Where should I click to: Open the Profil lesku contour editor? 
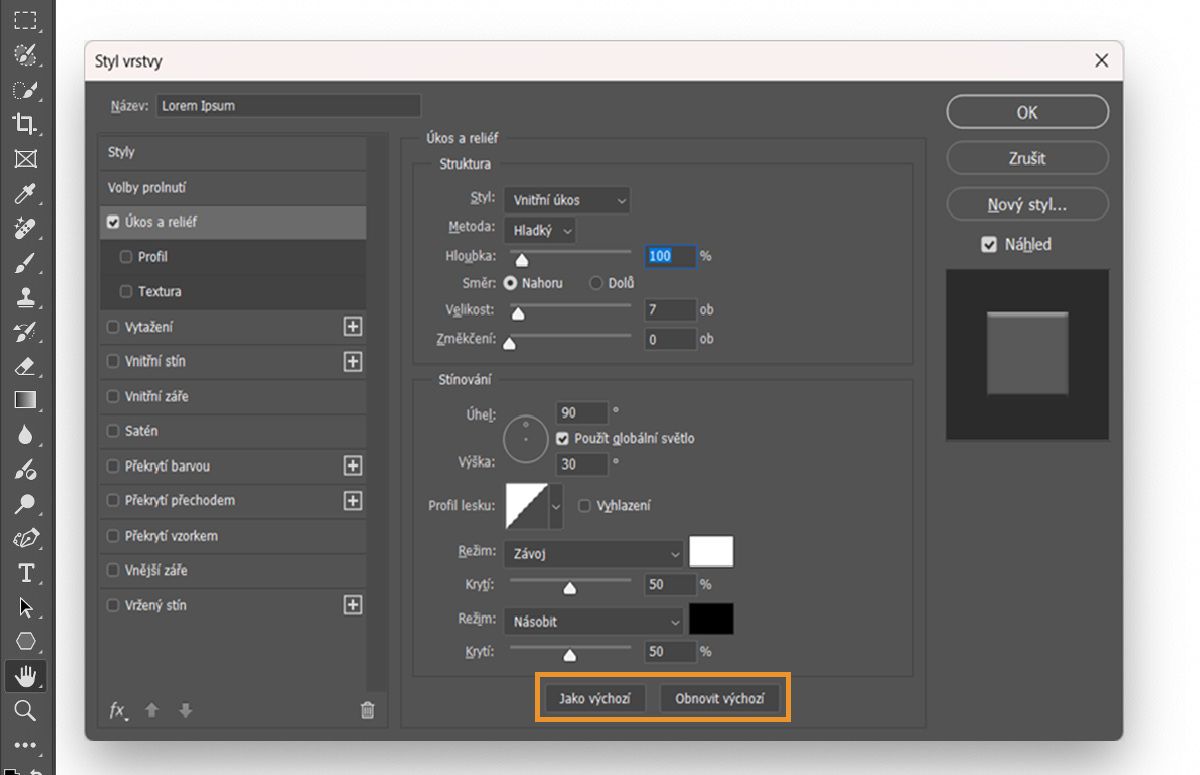pyautogui.click(x=527, y=506)
